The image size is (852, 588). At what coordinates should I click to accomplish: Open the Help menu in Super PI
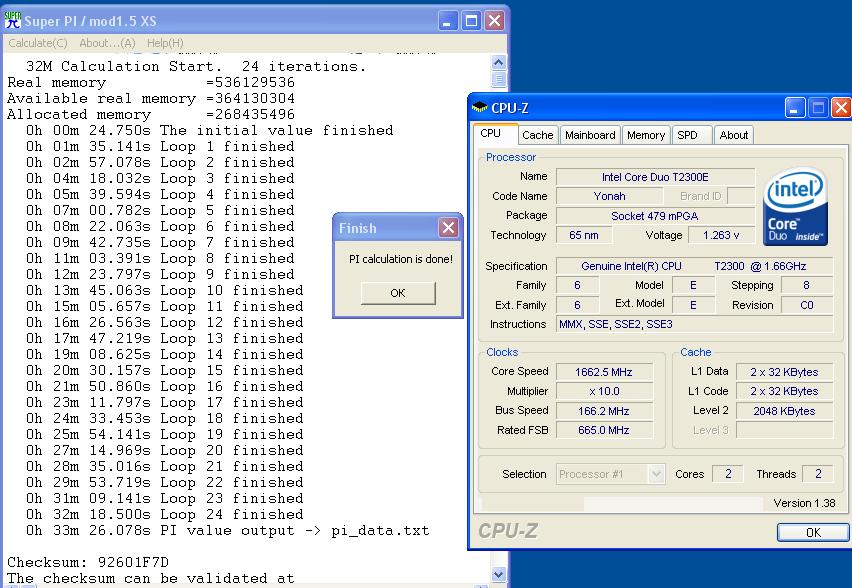point(165,43)
